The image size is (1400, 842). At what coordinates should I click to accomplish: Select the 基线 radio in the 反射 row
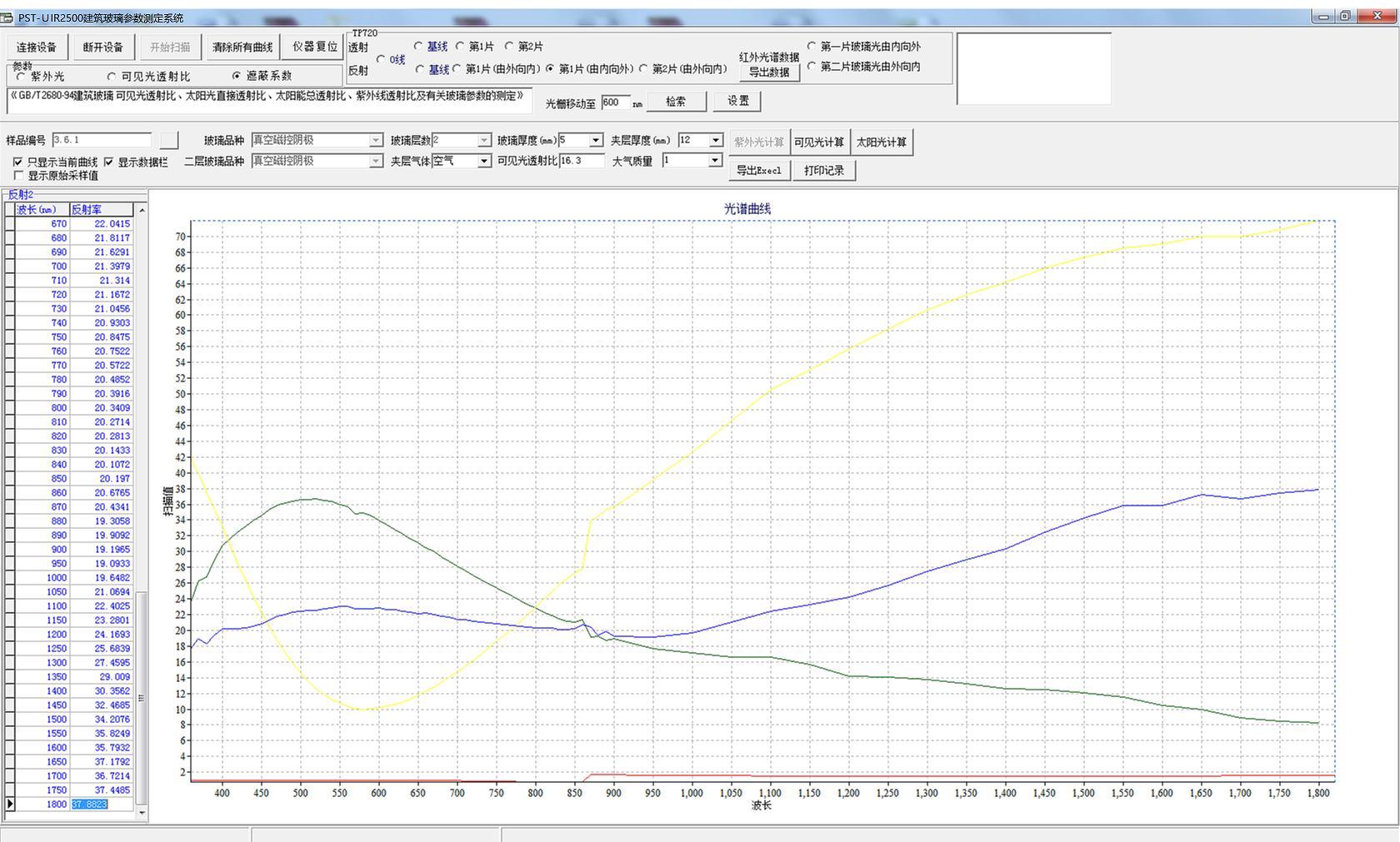point(420,69)
